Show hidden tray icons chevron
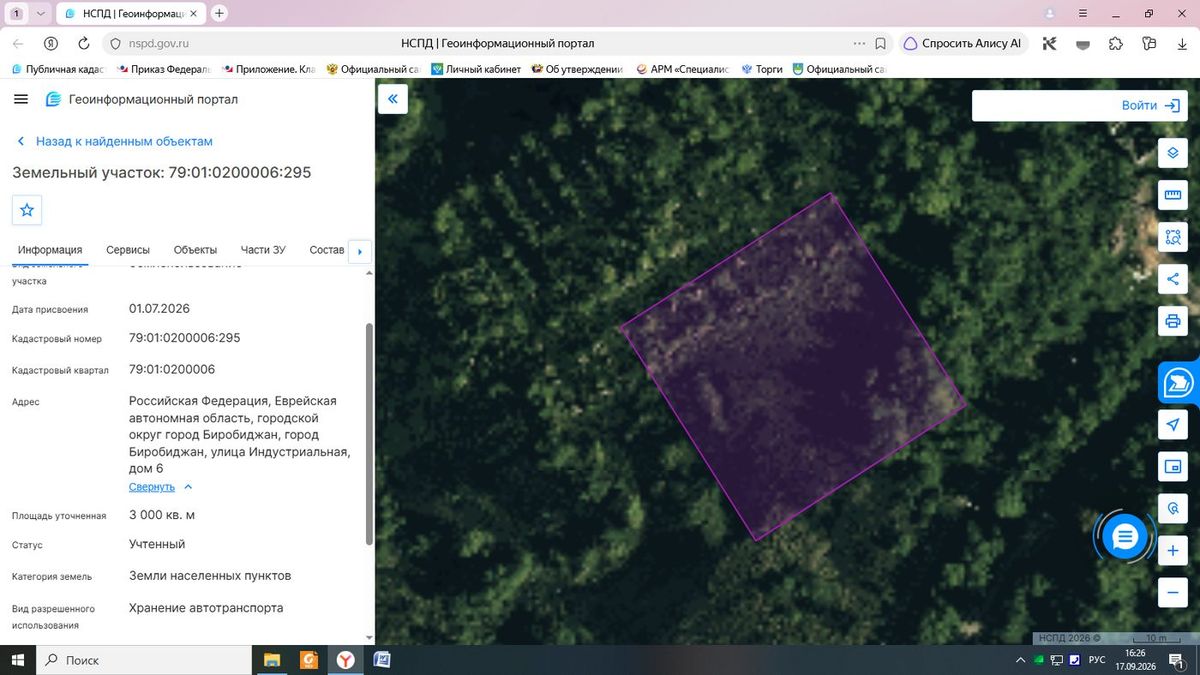 pyautogui.click(x=1020, y=660)
